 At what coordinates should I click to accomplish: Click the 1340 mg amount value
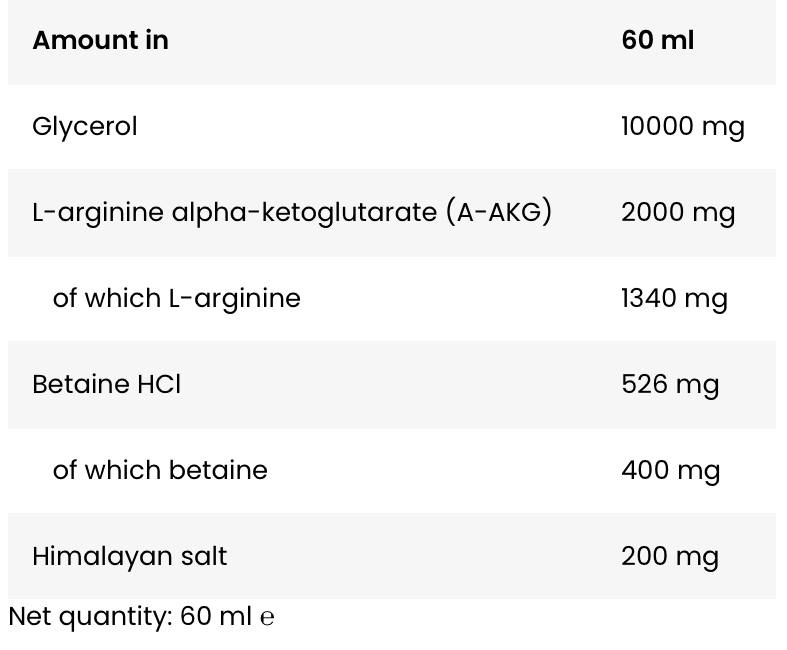tap(673, 299)
